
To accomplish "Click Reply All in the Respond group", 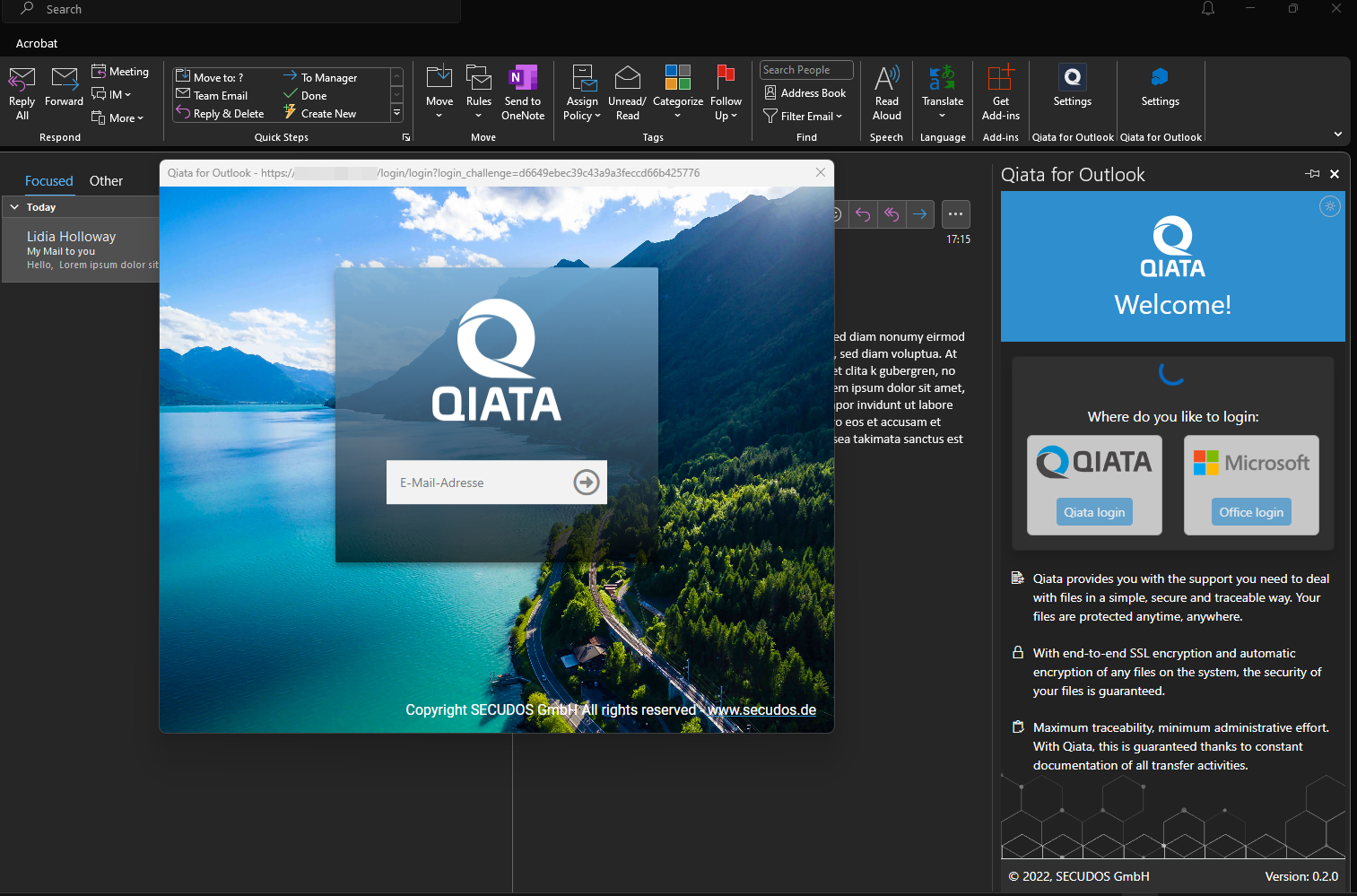I will click(21, 92).
